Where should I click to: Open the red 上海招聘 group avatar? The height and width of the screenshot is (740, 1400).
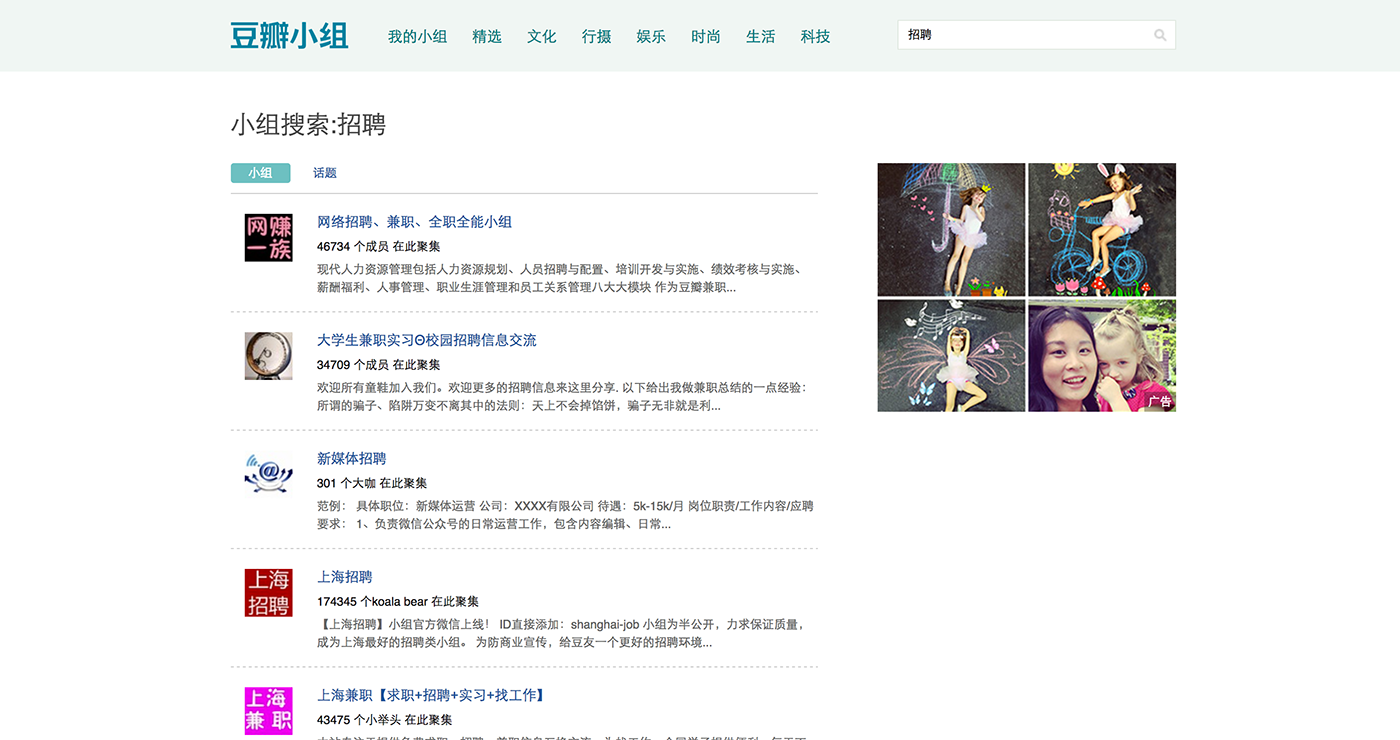[269, 593]
